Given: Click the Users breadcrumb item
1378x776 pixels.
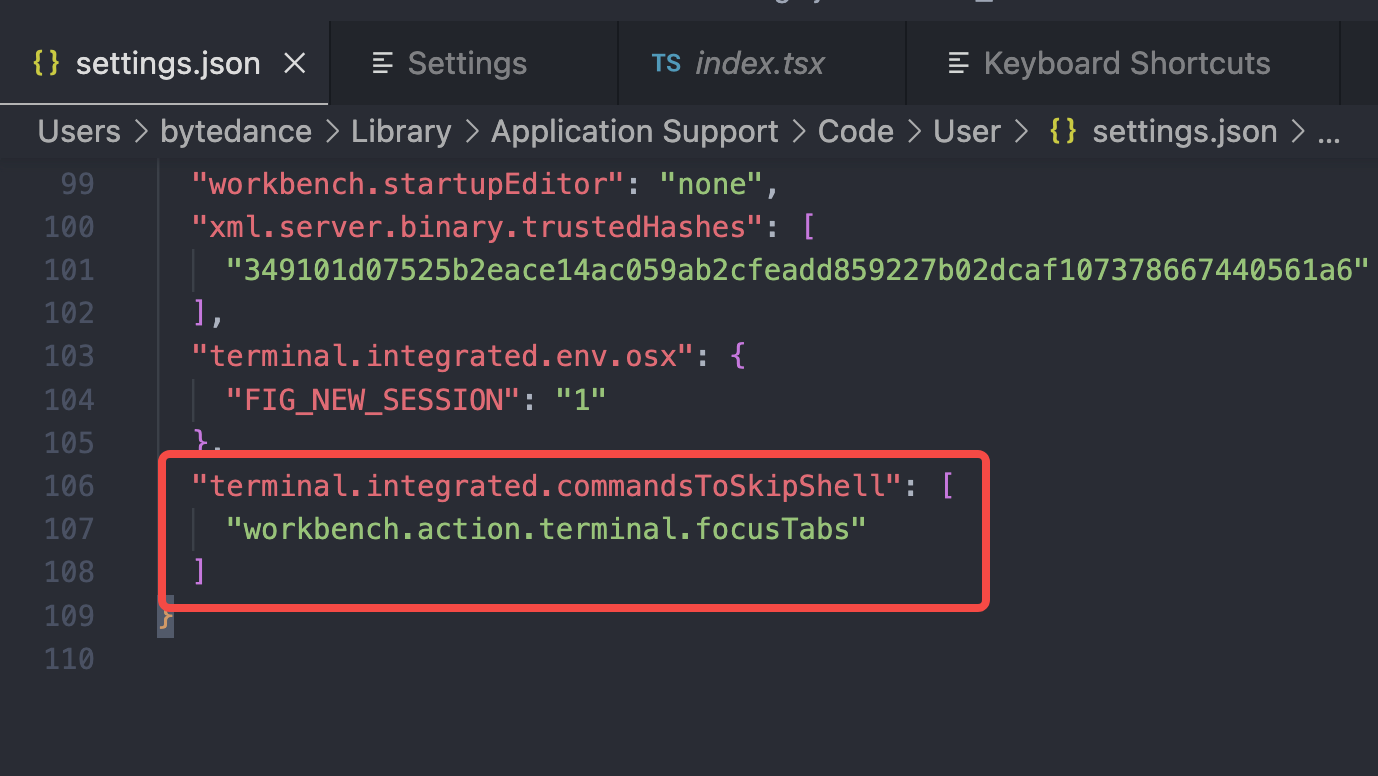Looking at the screenshot, I should [x=78, y=131].
